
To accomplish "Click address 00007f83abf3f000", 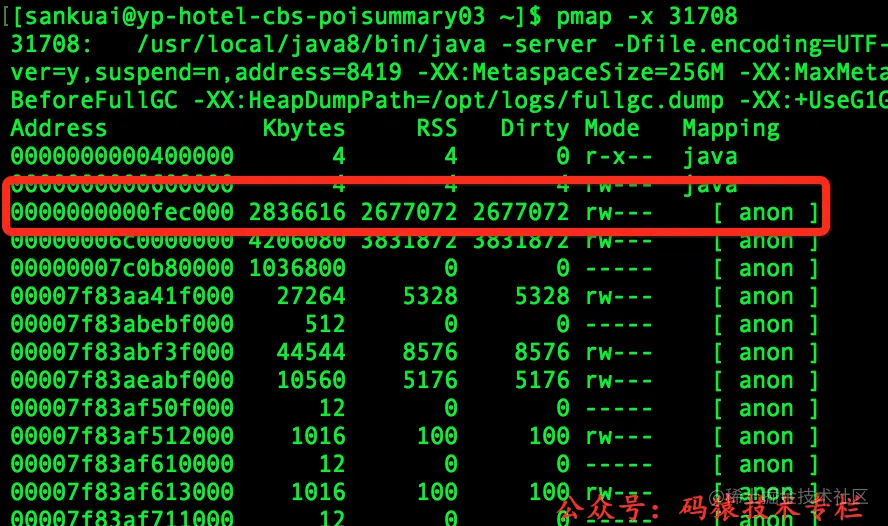I will coord(122,352).
